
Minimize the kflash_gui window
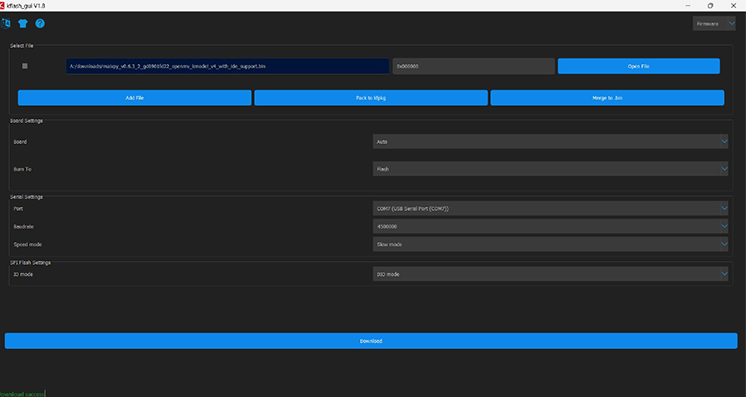tap(688, 6)
